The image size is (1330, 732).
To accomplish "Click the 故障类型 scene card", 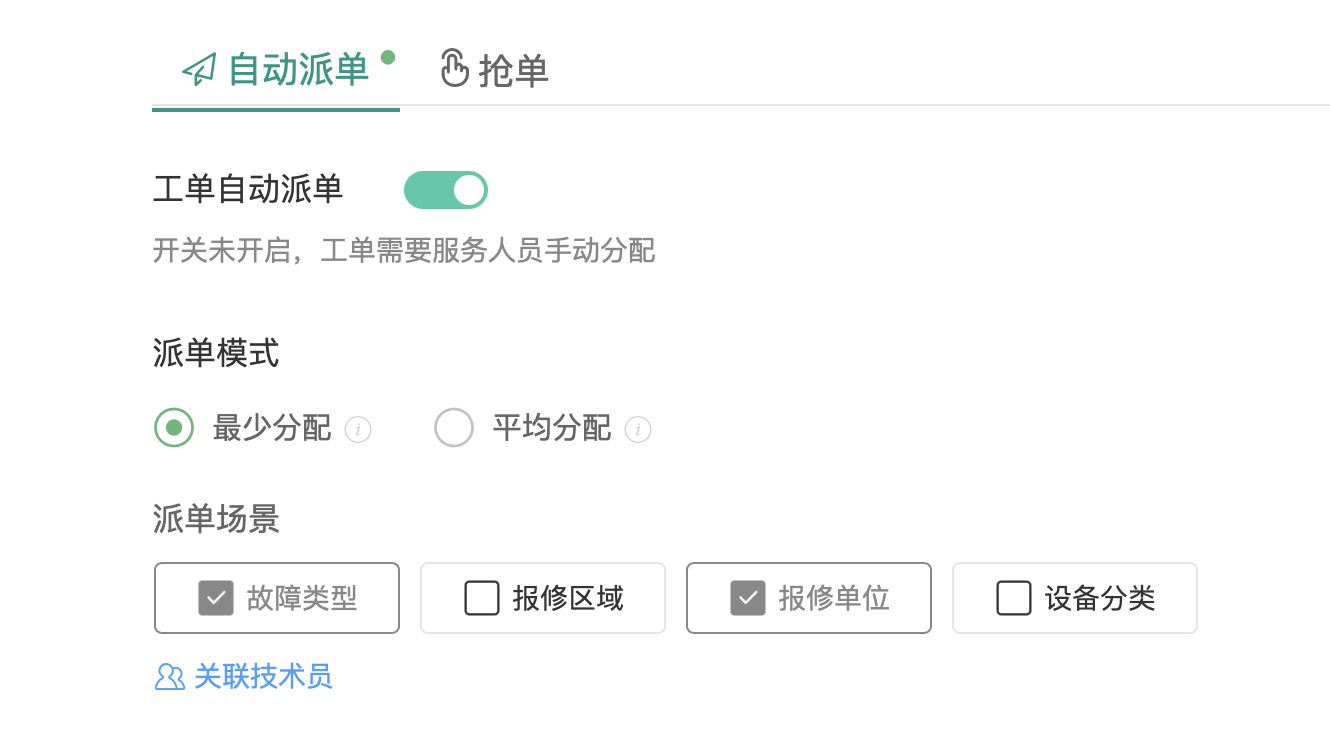I will click(277, 598).
